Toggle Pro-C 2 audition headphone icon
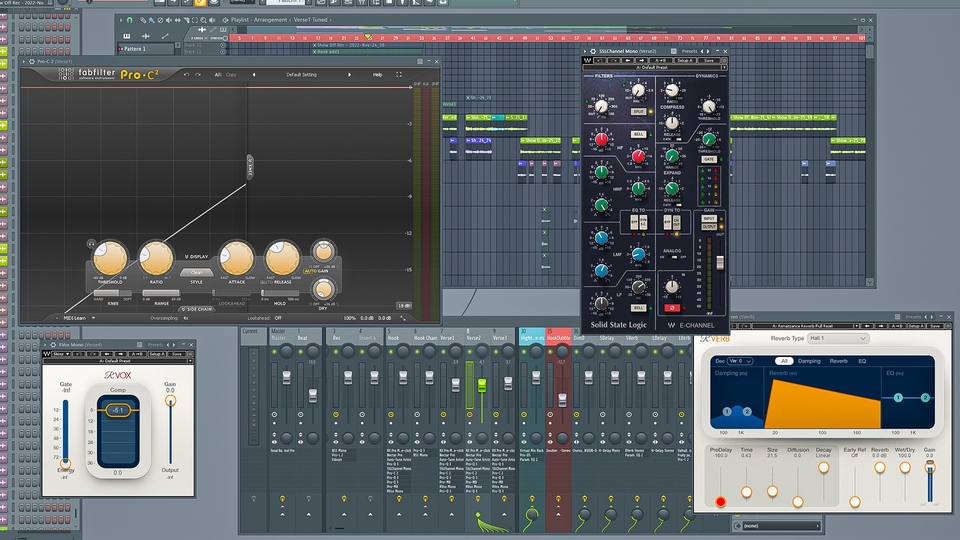The height and width of the screenshot is (540, 960). tap(91, 244)
